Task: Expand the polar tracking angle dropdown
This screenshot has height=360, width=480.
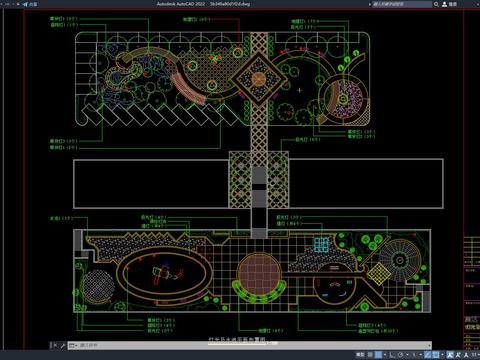Action: (x=407, y=355)
